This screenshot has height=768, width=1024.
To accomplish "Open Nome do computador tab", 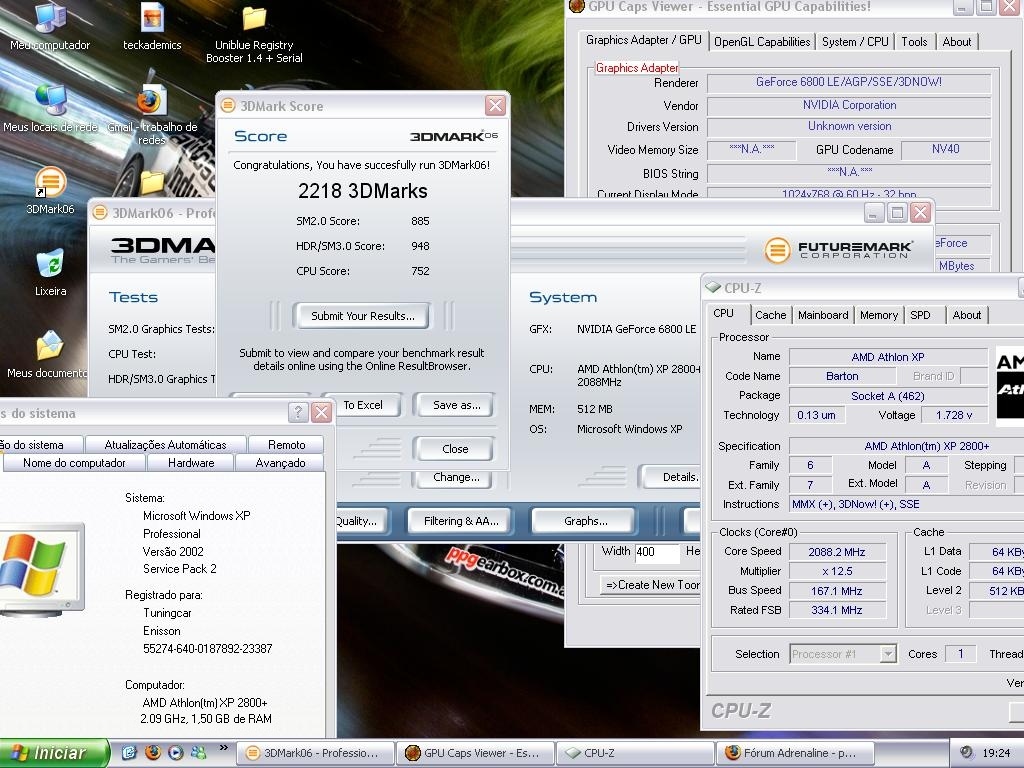I will (x=74, y=462).
